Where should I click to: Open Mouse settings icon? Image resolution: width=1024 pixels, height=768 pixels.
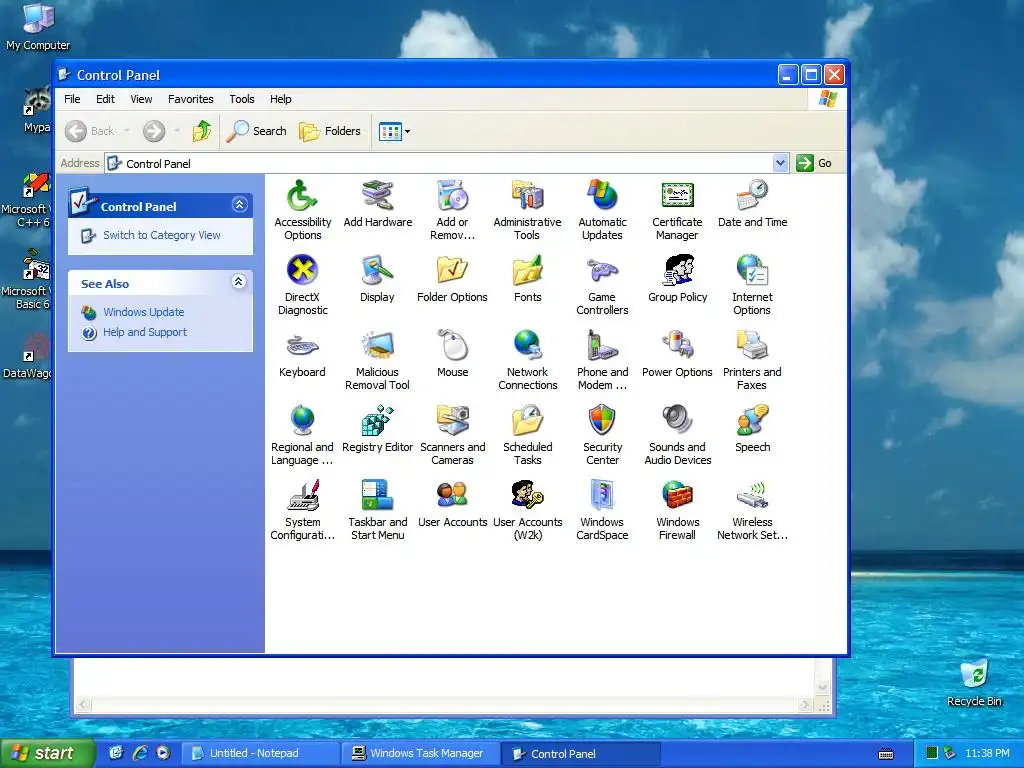(452, 353)
